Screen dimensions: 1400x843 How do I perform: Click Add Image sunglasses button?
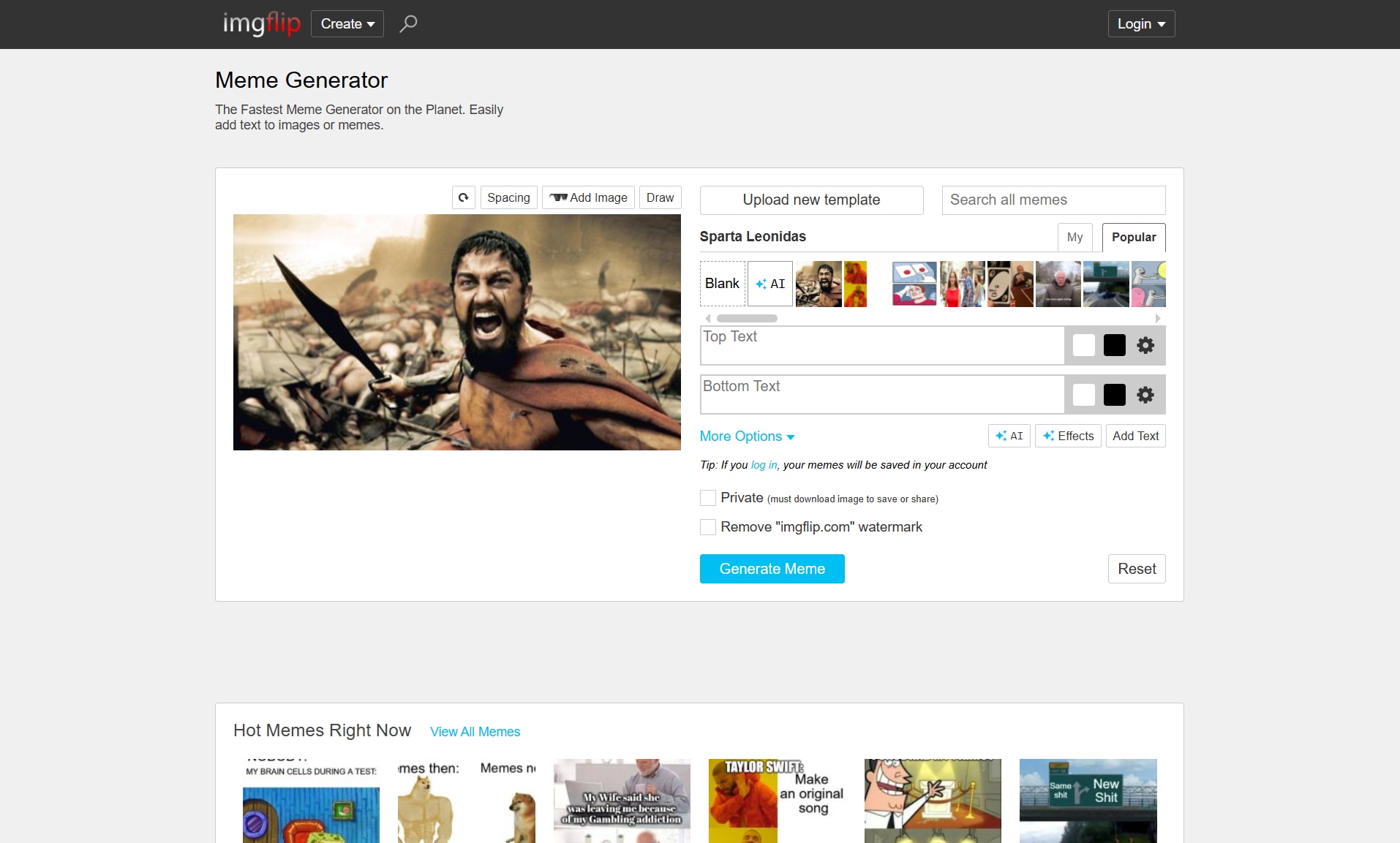[x=588, y=197]
